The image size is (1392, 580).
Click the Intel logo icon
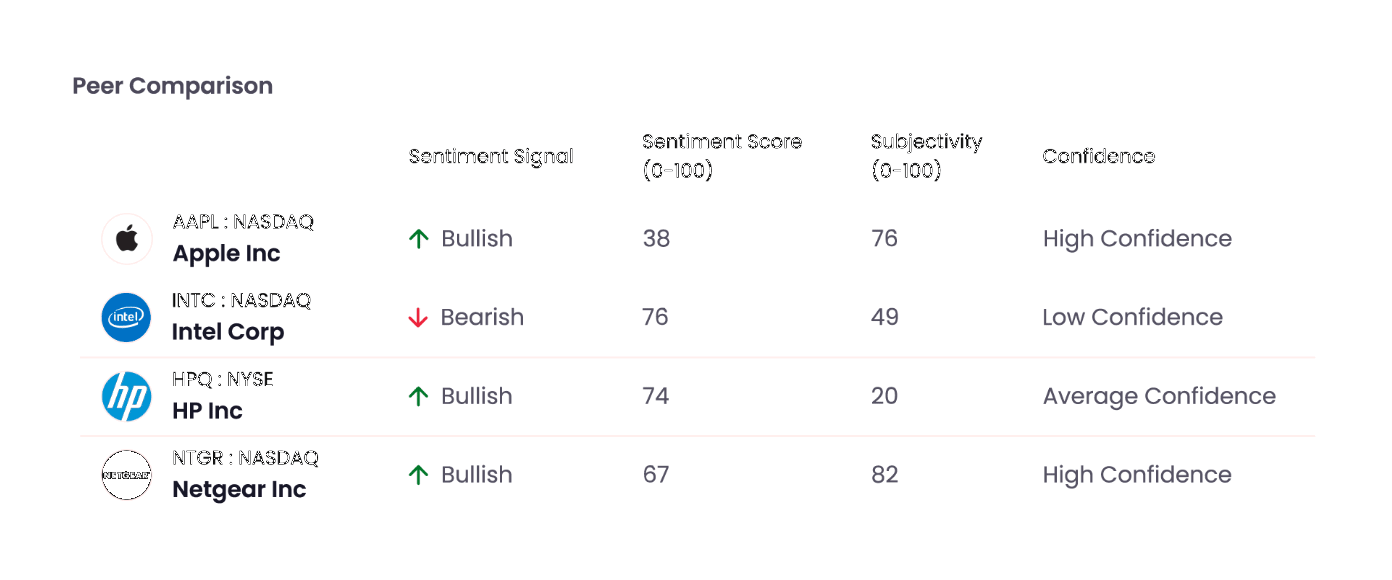[127, 317]
